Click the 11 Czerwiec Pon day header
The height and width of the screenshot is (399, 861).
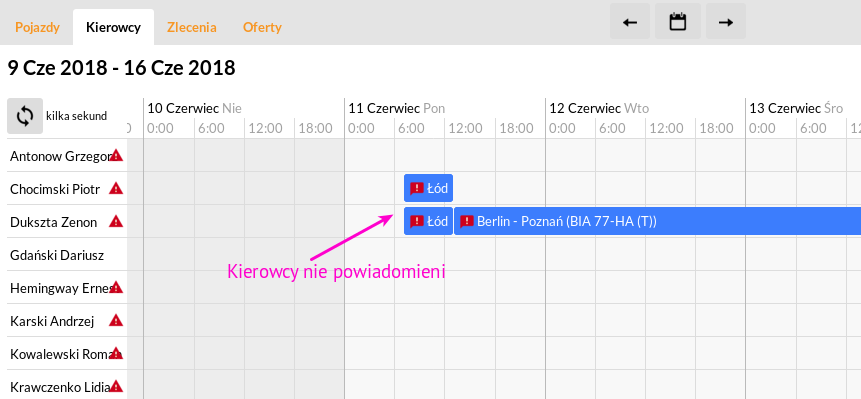coord(397,108)
